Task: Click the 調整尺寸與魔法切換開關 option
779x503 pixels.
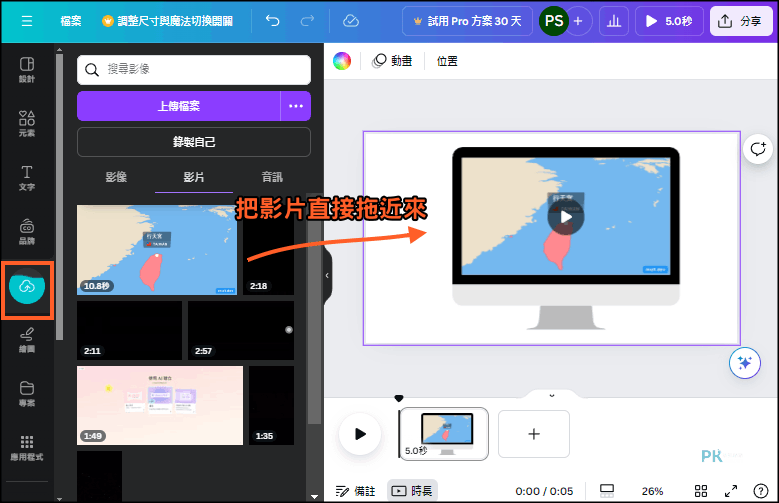Action: [167, 21]
